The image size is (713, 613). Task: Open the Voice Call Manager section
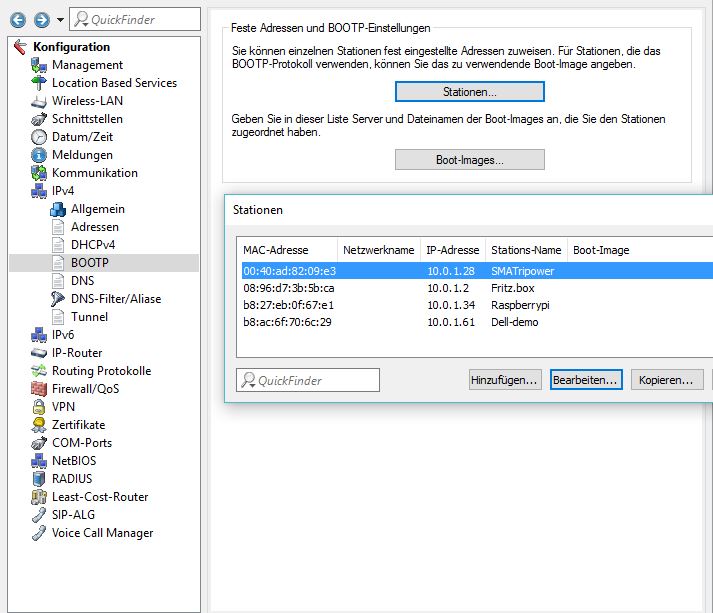point(102,533)
